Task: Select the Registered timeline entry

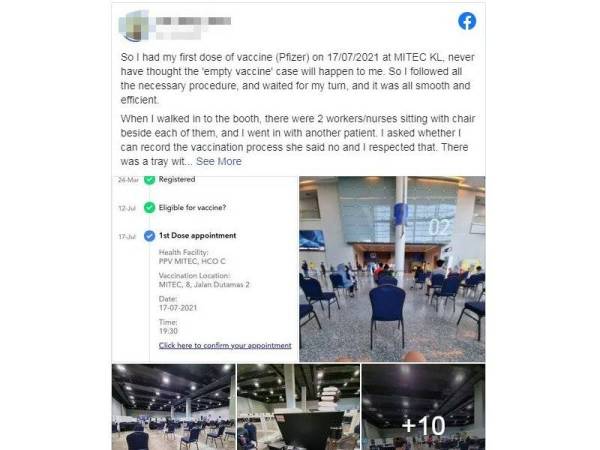Action: (x=177, y=179)
